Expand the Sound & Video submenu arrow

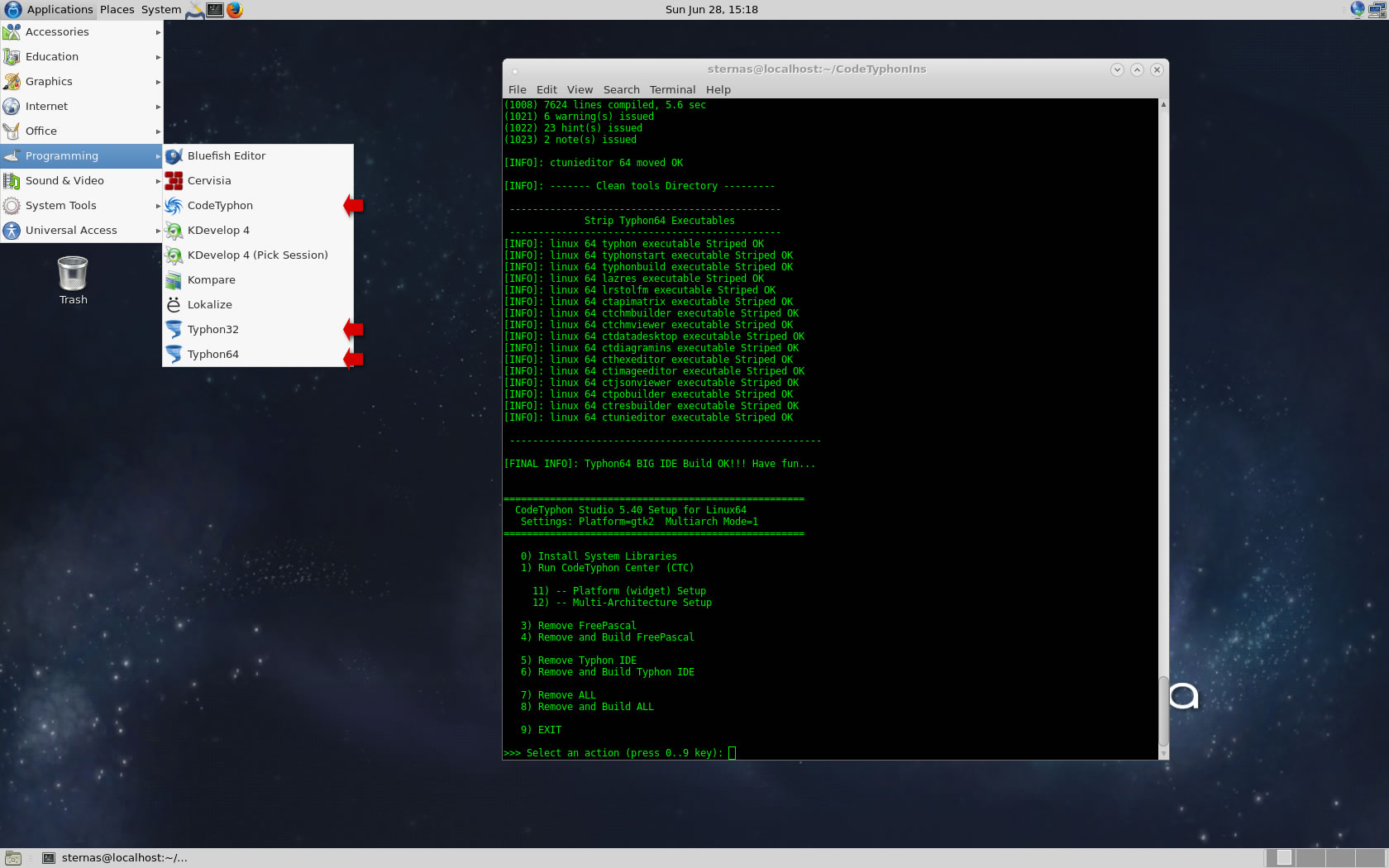[x=158, y=181]
